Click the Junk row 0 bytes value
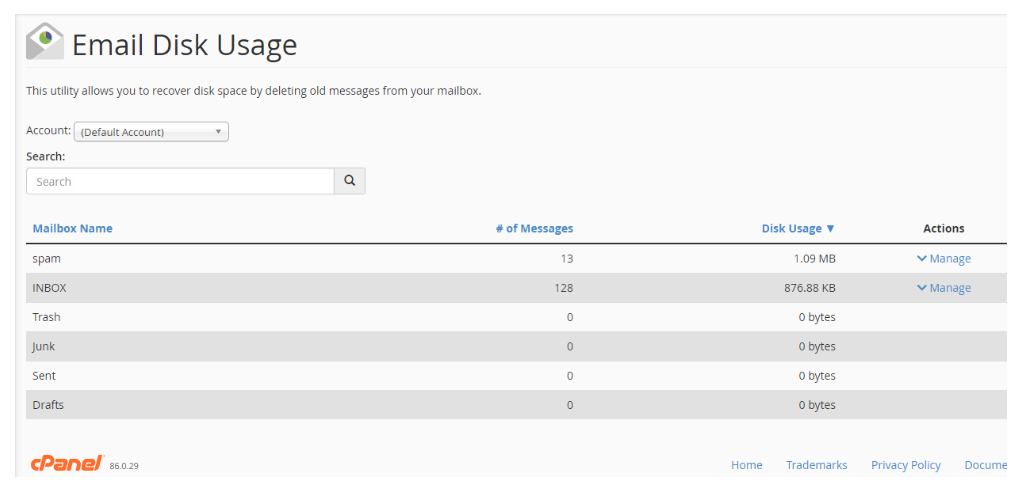The width and height of the screenshot is (1020, 501). (x=816, y=346)
